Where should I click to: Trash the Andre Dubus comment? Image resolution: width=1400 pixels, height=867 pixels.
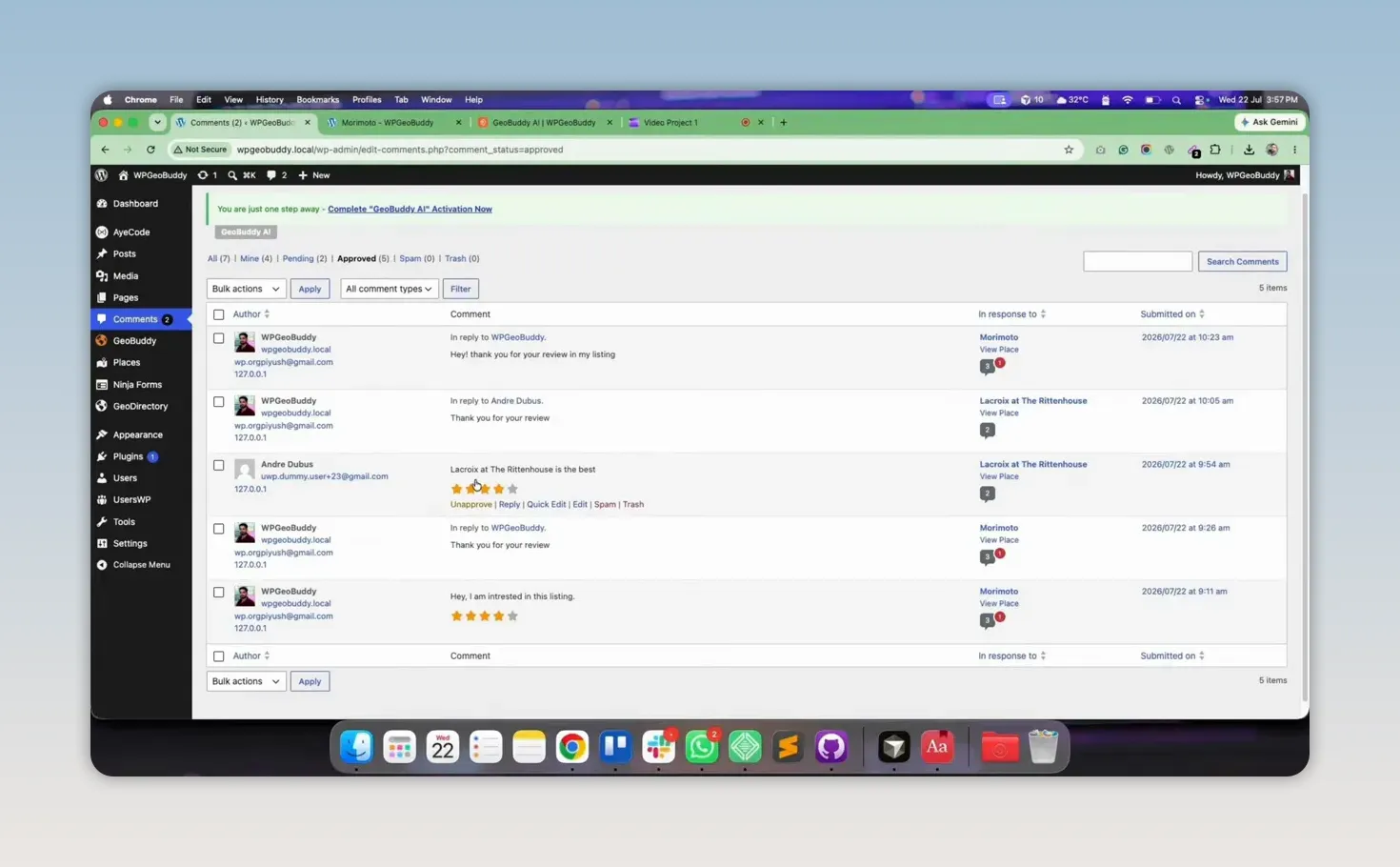(x=633, y=505)
